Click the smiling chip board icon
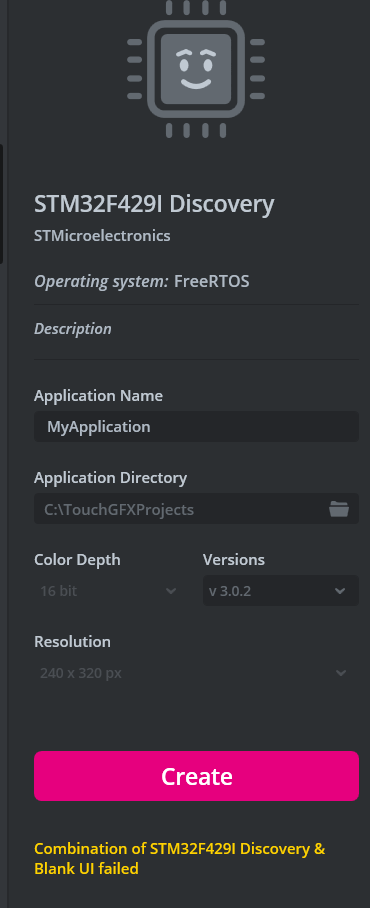Viewport: 370px width, 908px height. [196, 69]
